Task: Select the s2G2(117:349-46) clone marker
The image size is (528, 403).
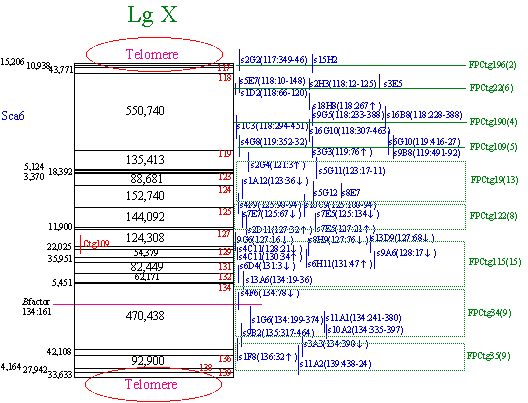Action: 274,60
